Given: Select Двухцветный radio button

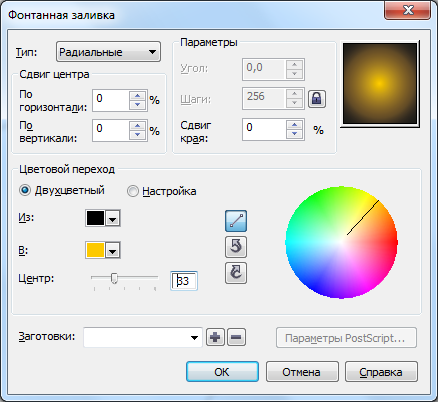Looking at the screenshot, I should 25,191.
